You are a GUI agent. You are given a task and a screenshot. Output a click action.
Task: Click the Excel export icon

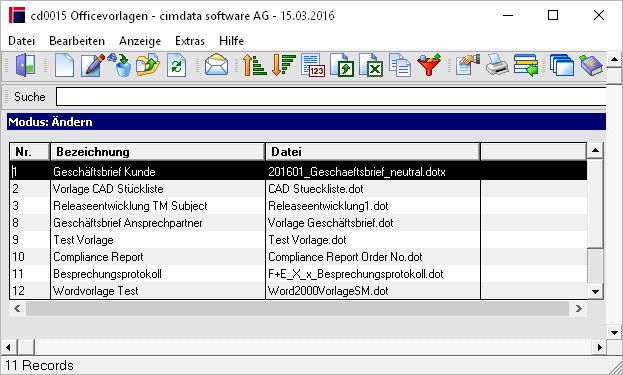point(371,65)
